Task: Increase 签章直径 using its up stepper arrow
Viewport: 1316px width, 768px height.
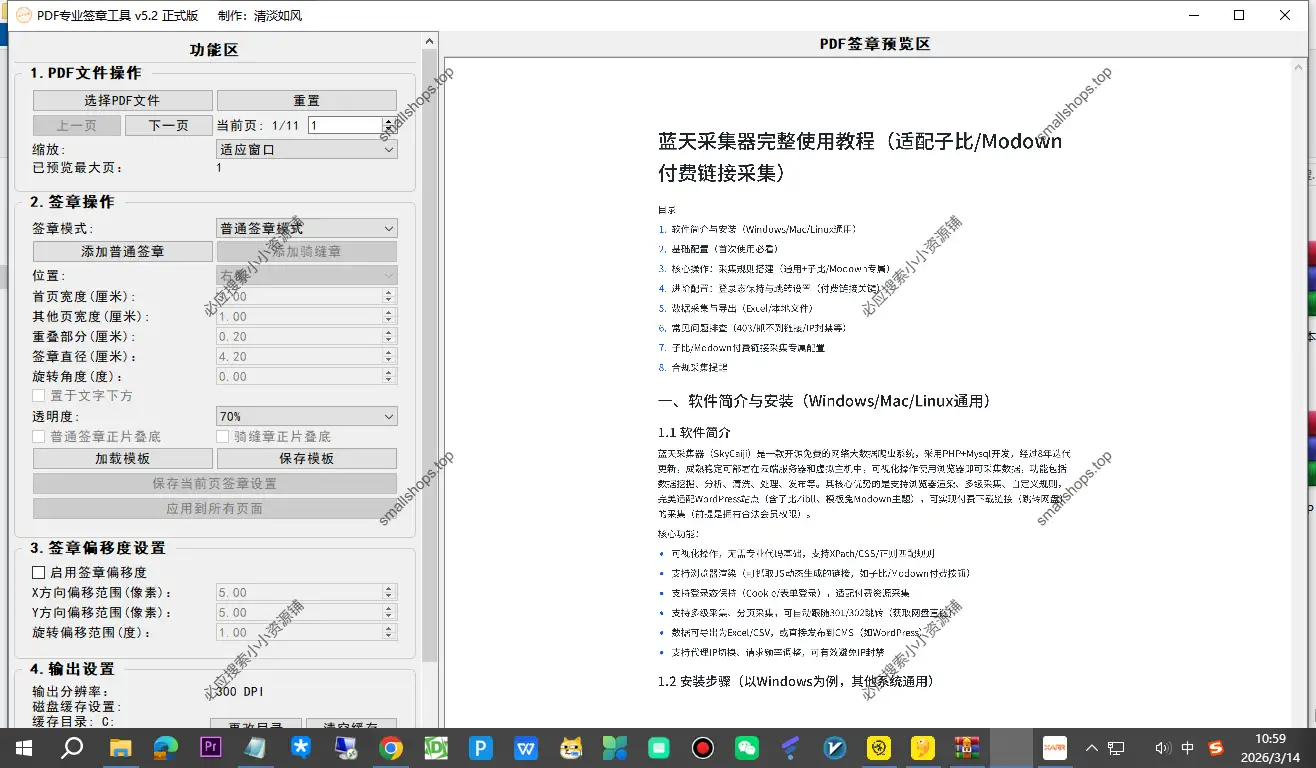Action: pos(386,352)
